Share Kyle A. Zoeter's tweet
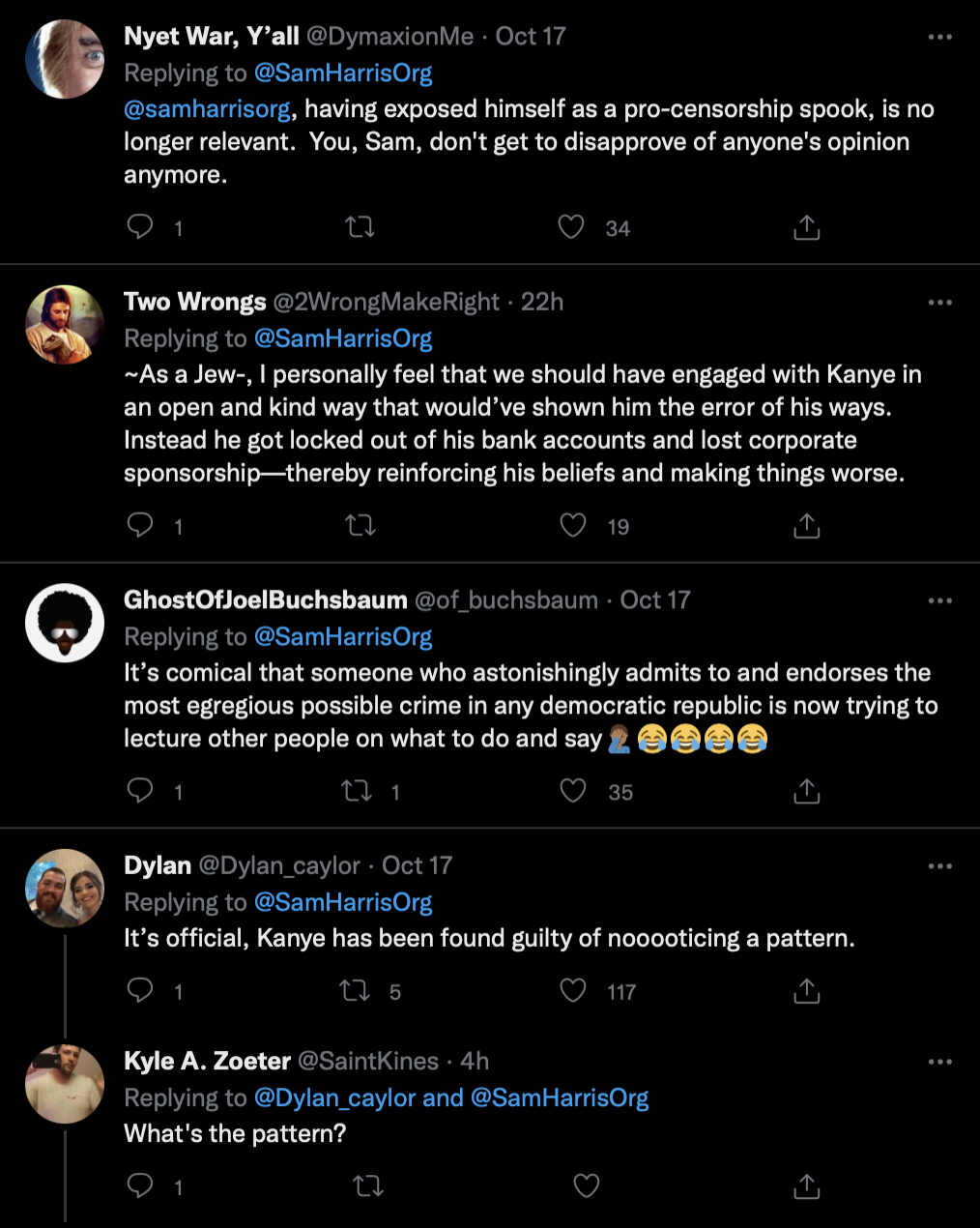The image size is (980, 1228). 806,1185
